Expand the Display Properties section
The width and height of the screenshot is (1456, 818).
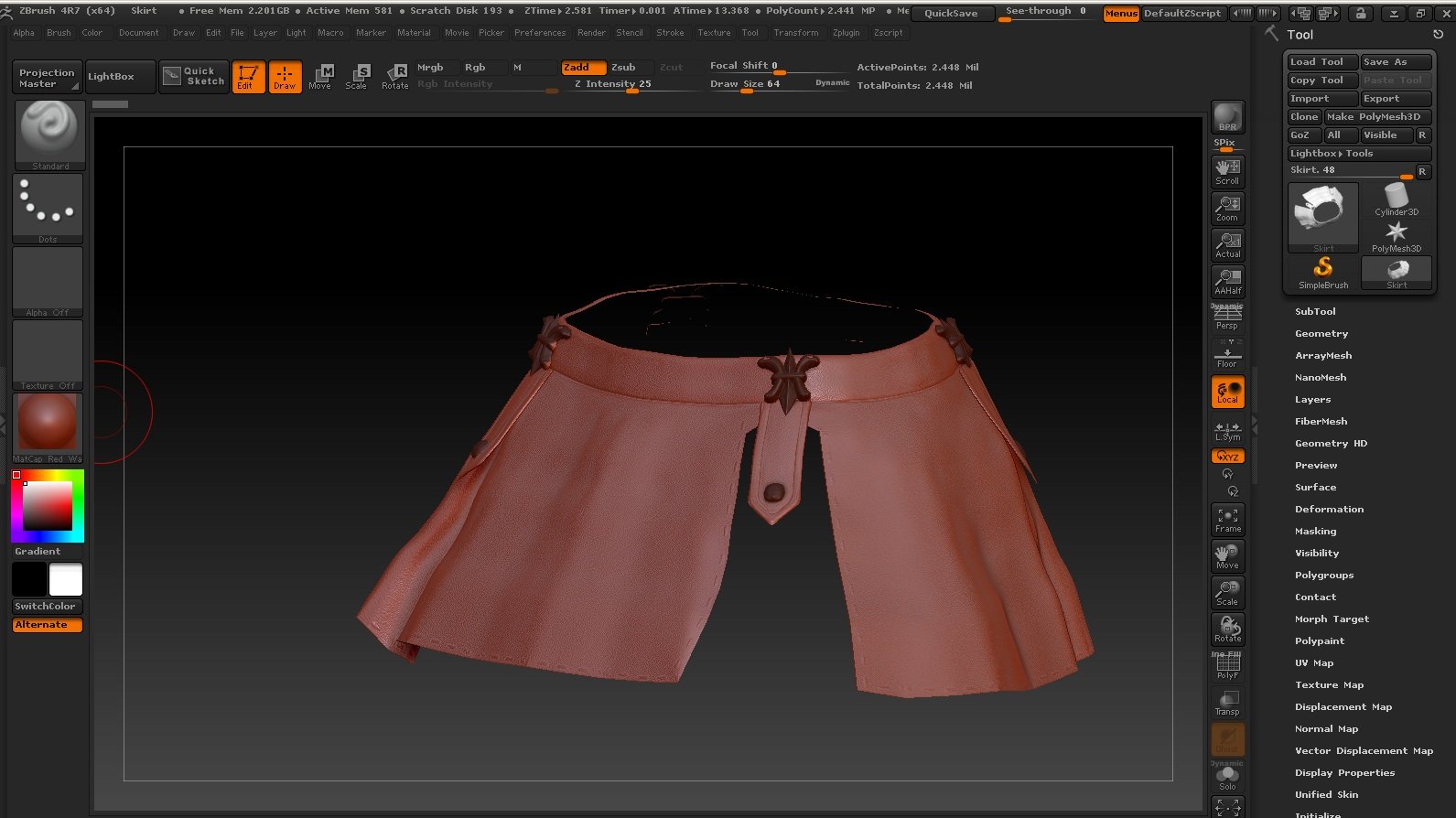(x=1344, y=773)
